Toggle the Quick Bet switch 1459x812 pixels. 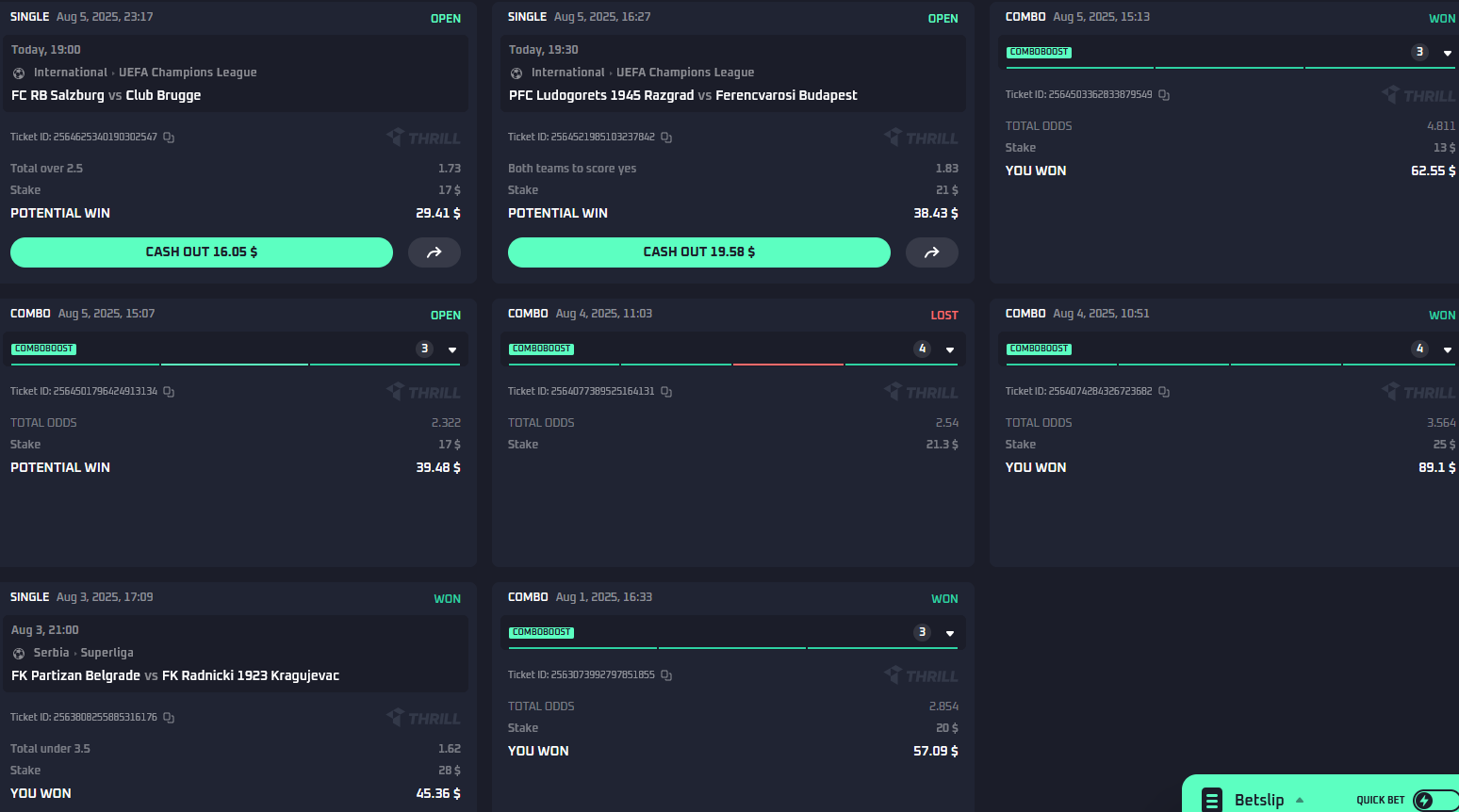click(x=1435, y=801)
